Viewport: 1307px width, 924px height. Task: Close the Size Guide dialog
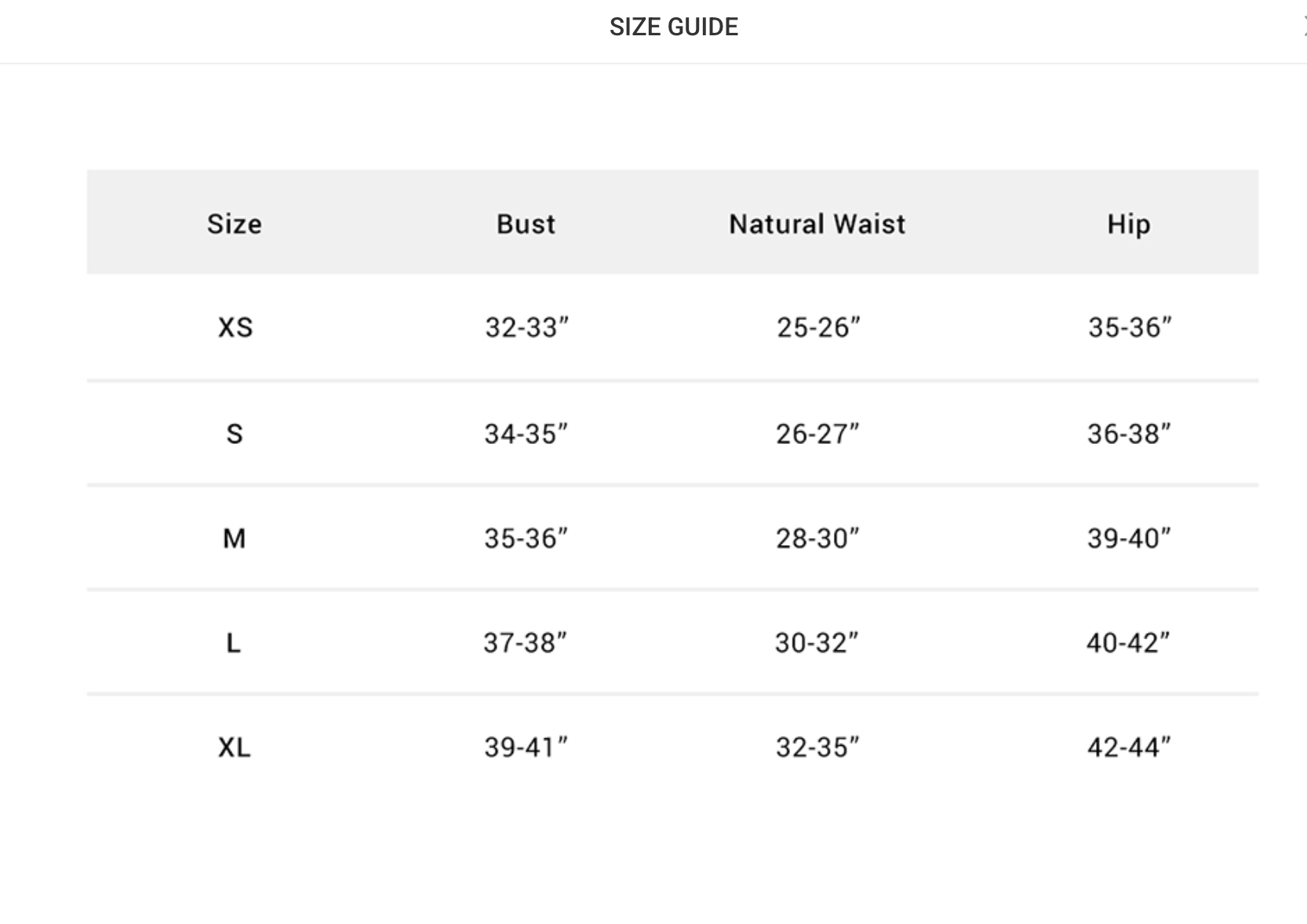coord(1303,27)
